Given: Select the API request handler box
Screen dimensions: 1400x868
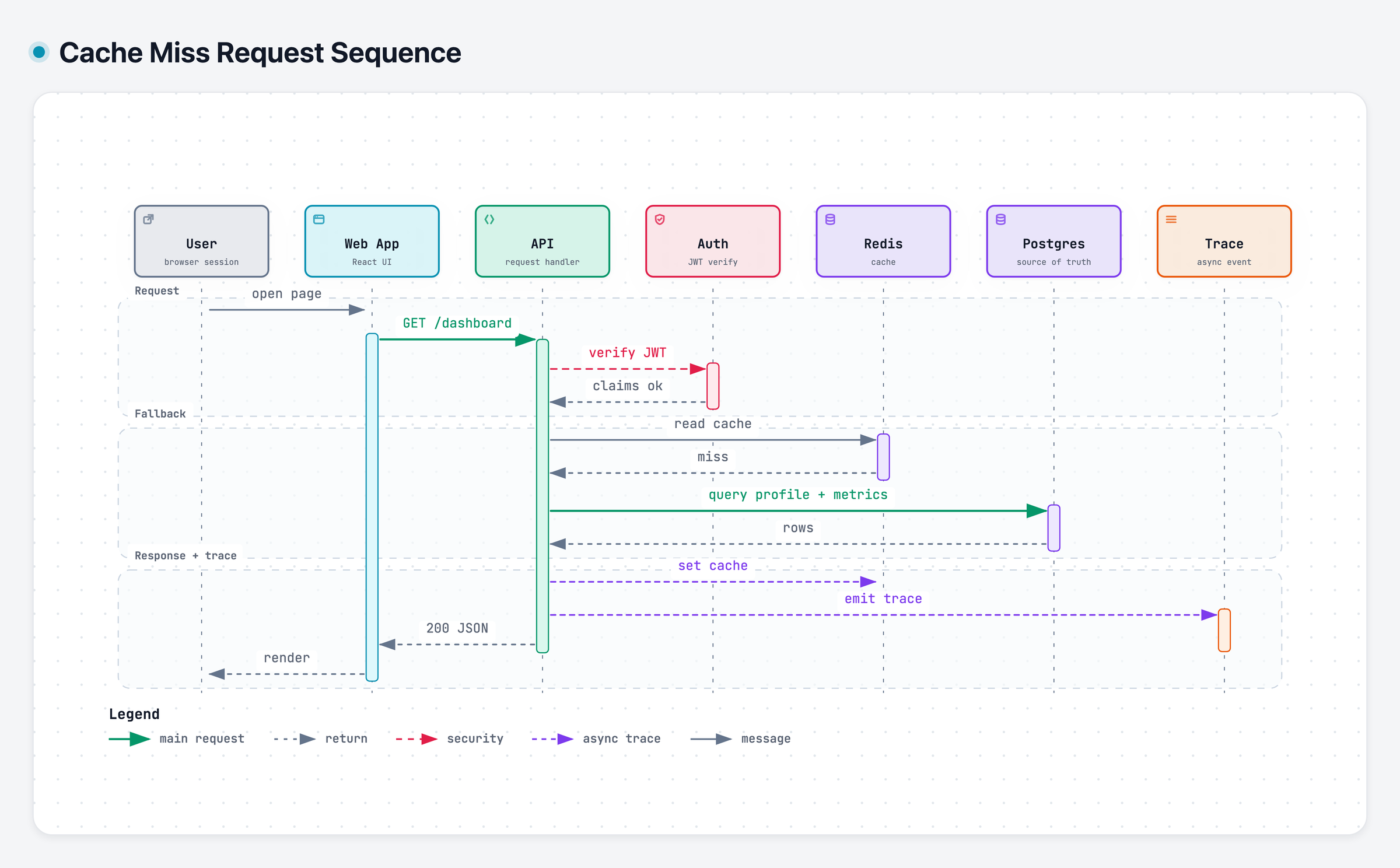Looking at the screenshot, I should point(542,241).
